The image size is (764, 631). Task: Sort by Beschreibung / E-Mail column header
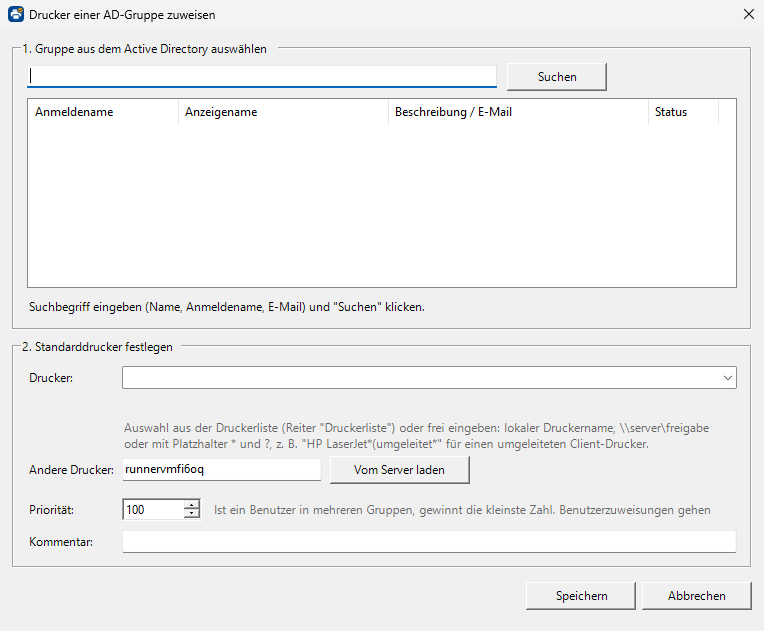(x=518, y=112)
